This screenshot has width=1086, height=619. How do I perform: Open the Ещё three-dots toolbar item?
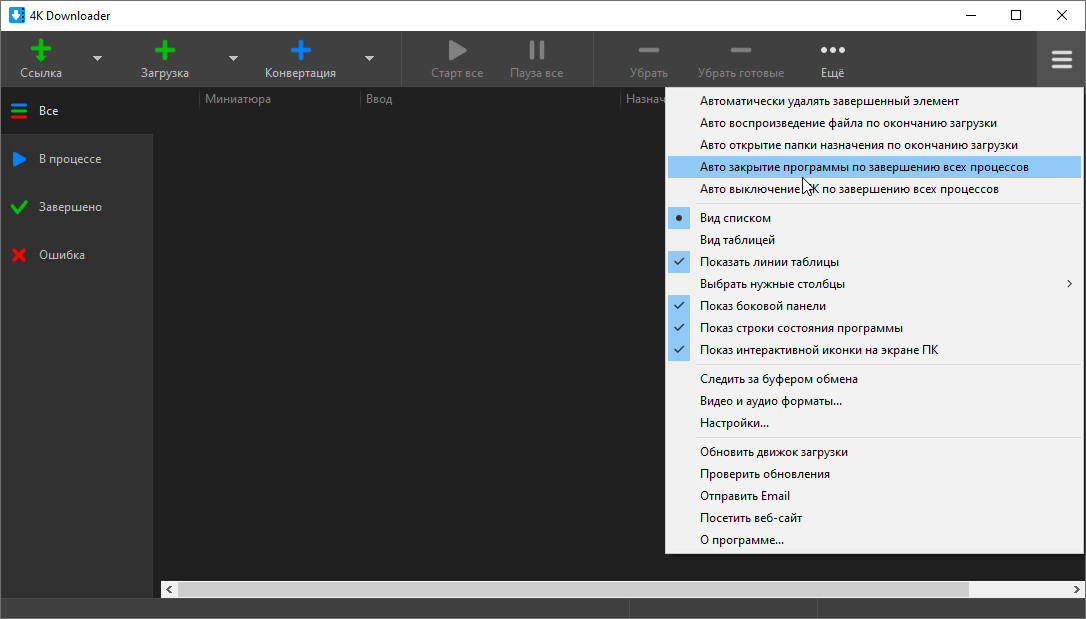[832, 51]
